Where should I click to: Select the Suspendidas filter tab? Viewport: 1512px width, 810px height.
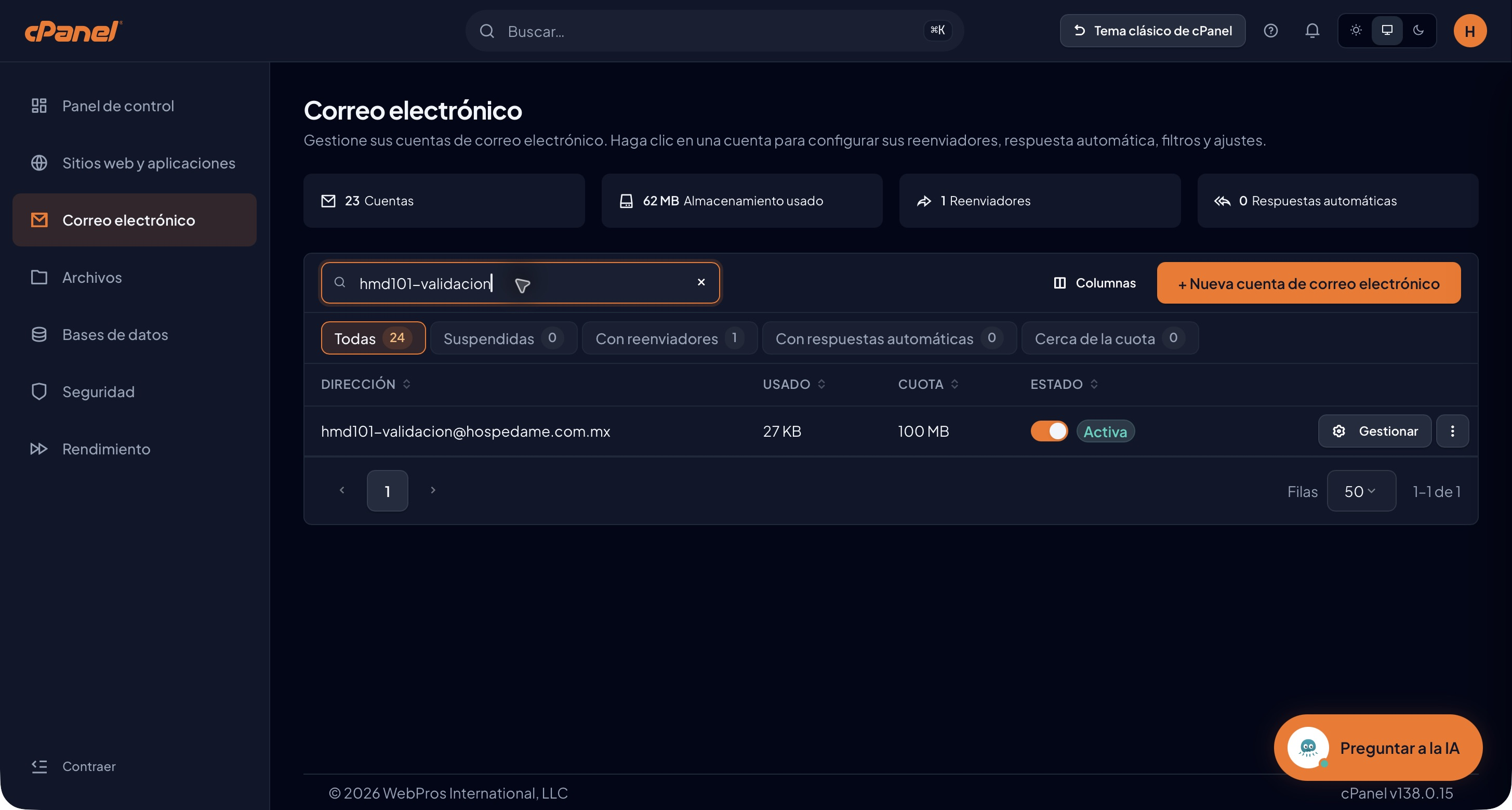tap(503, 338)
